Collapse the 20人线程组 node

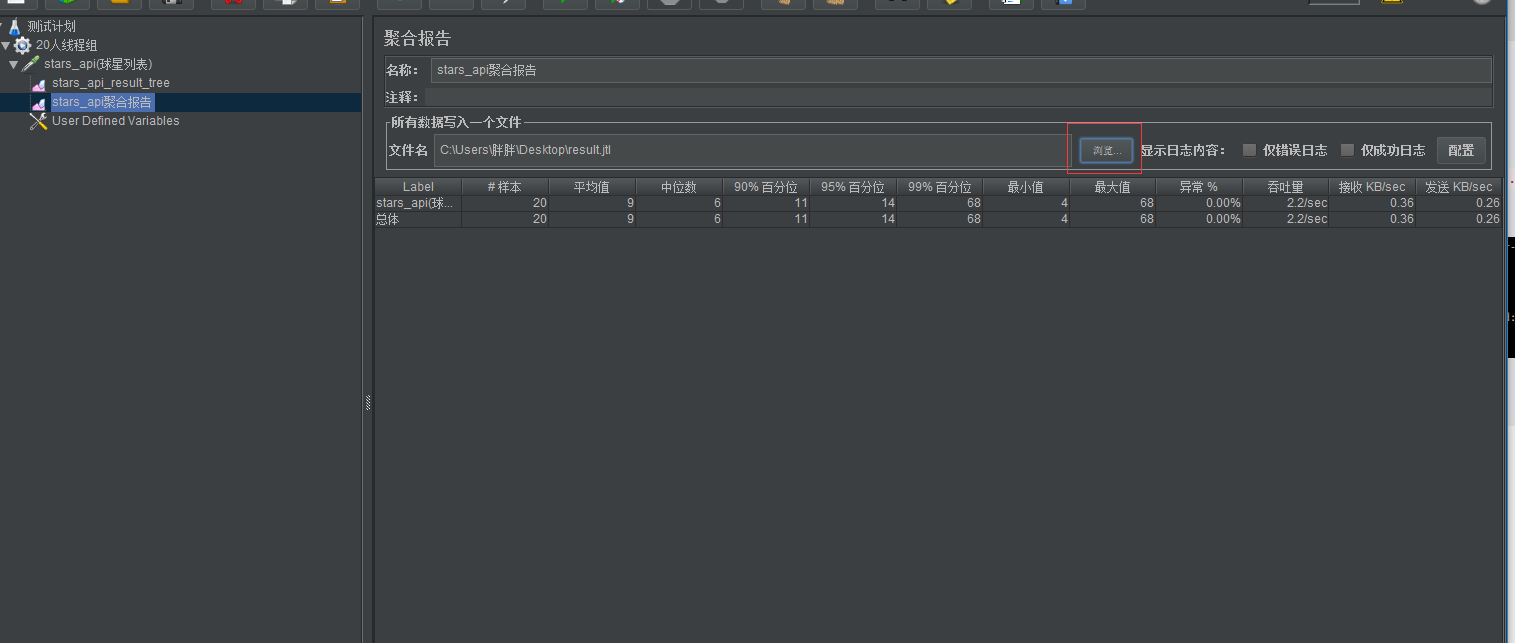click(6, 44)
